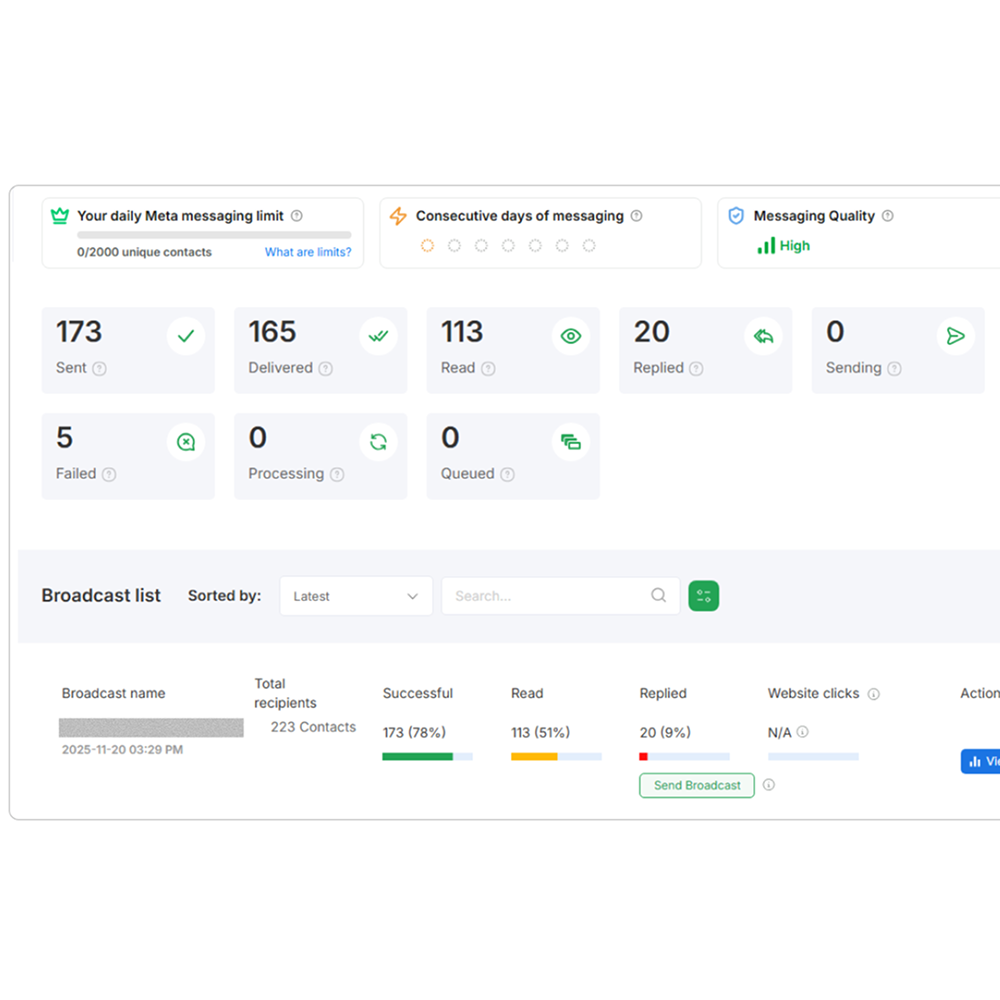Click the sync icon on the Processing card
Image resolution: width=1000 pixels, height=1000 pixels.
click(379, 441)
